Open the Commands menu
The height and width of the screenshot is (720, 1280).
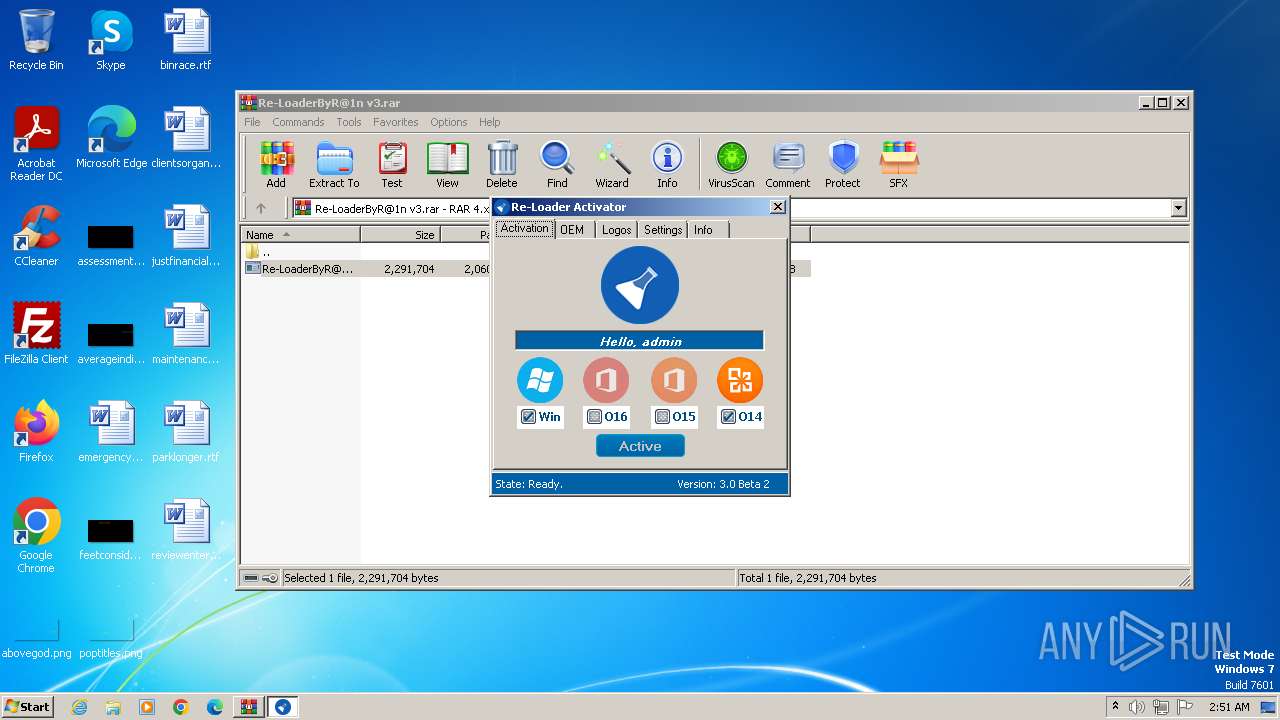pos(298,122)
